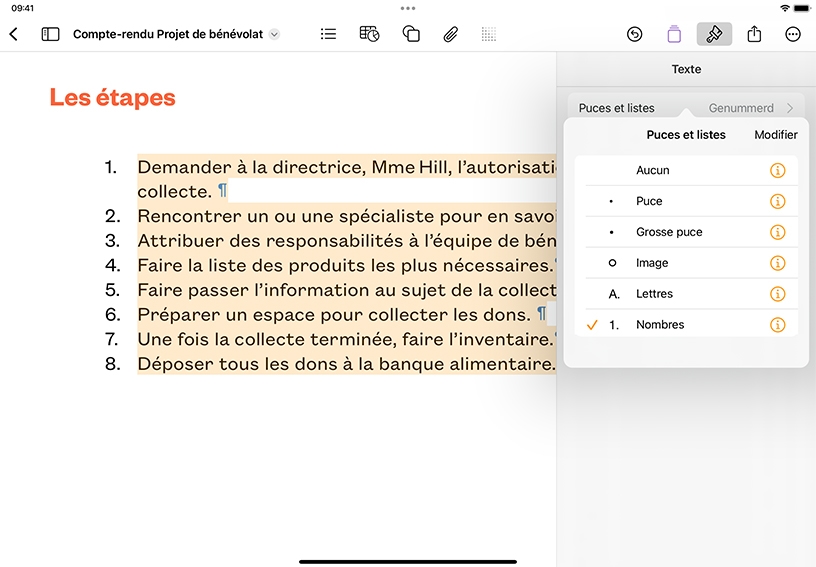Screen dimensions: 816x567
Task: Tap the home indicator bar
Action: (x=408, y=562)
